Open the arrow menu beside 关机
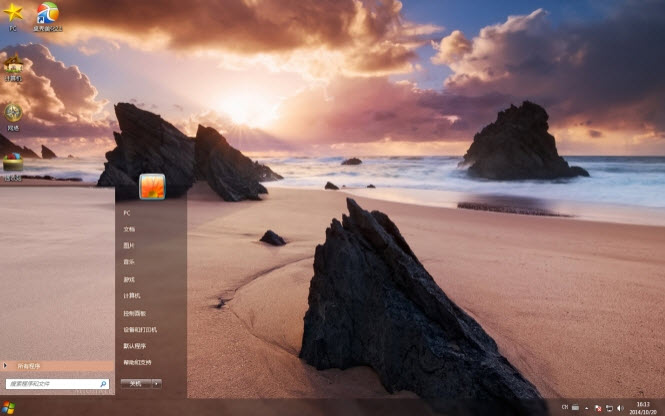665x416 pixels. coord(156,383)
